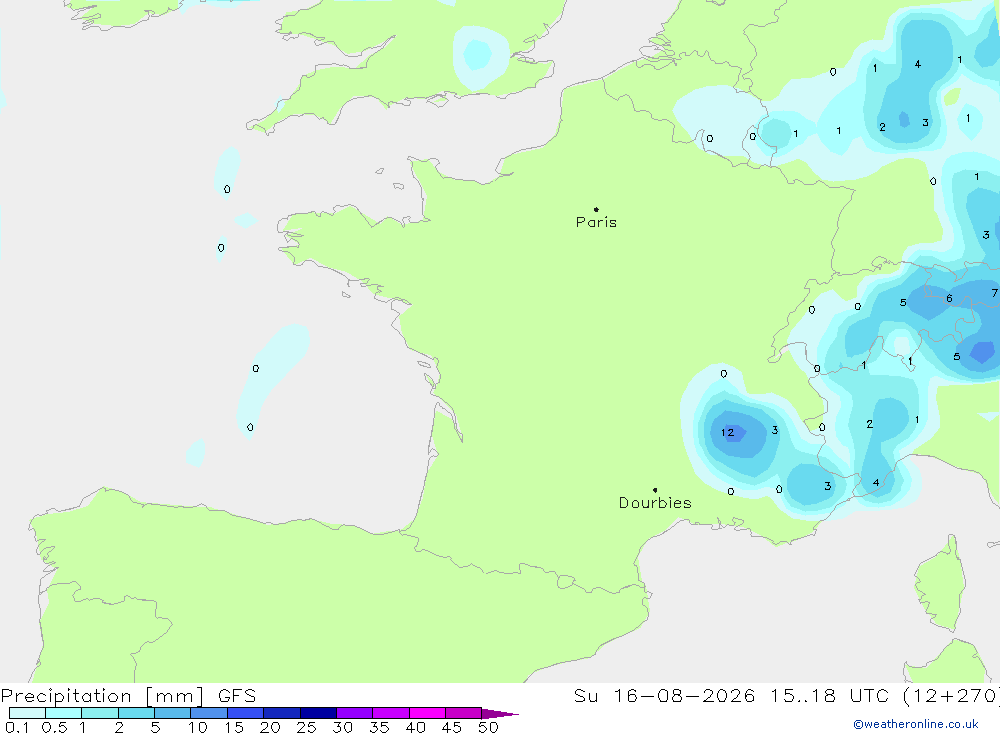1000x733 pixels.
Task: Click the legend label '35'
Action: pyautogui.click(x=379, y=727)
